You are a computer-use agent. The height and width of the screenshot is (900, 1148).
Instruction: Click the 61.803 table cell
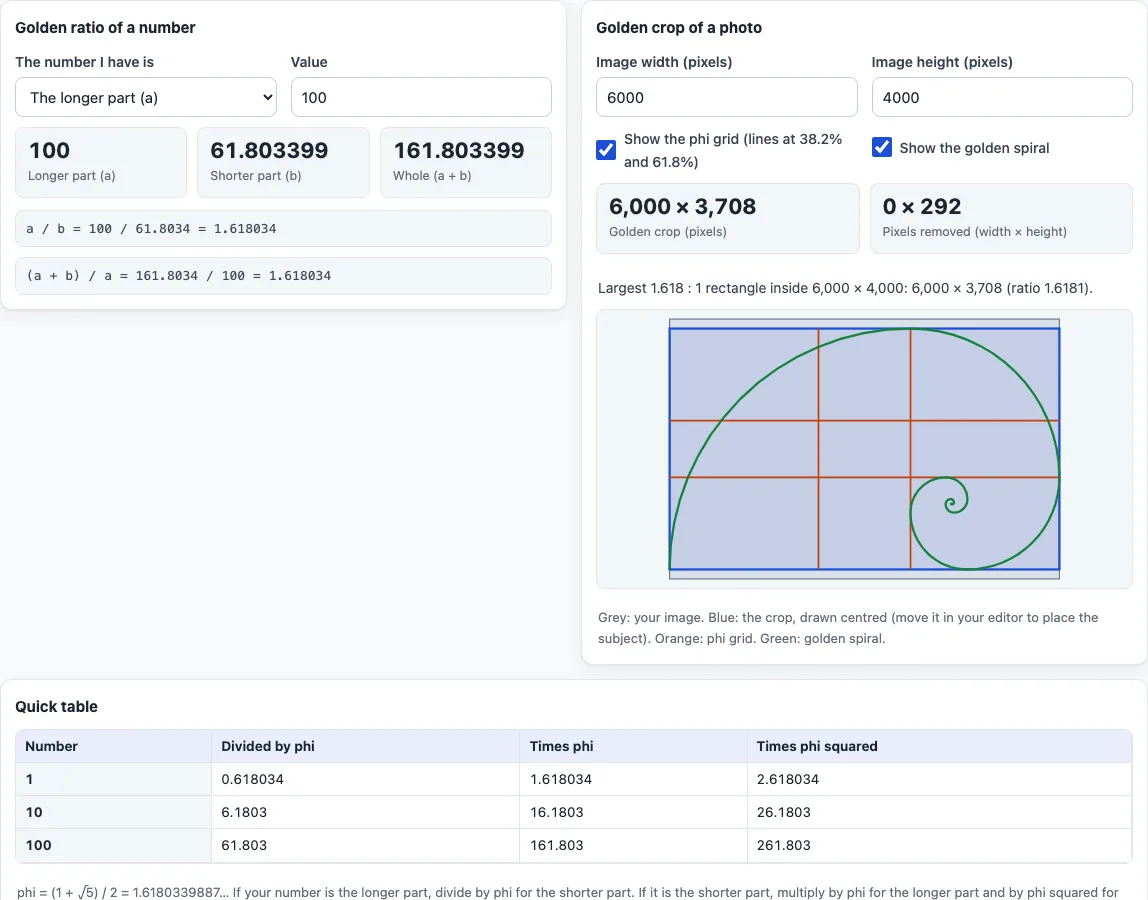point(365,845)
